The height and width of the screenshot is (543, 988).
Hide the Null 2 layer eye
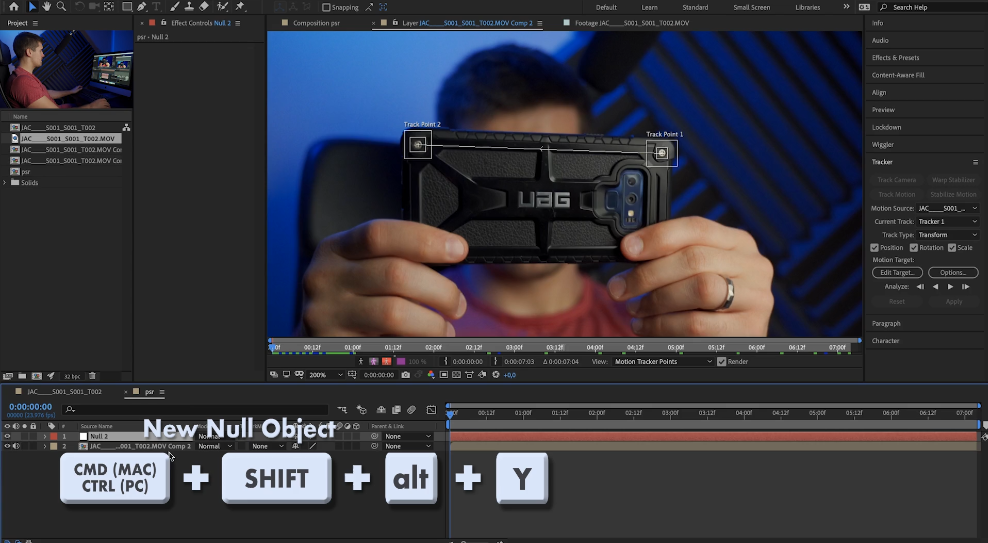pyautogui.click(x=8, y=436)
